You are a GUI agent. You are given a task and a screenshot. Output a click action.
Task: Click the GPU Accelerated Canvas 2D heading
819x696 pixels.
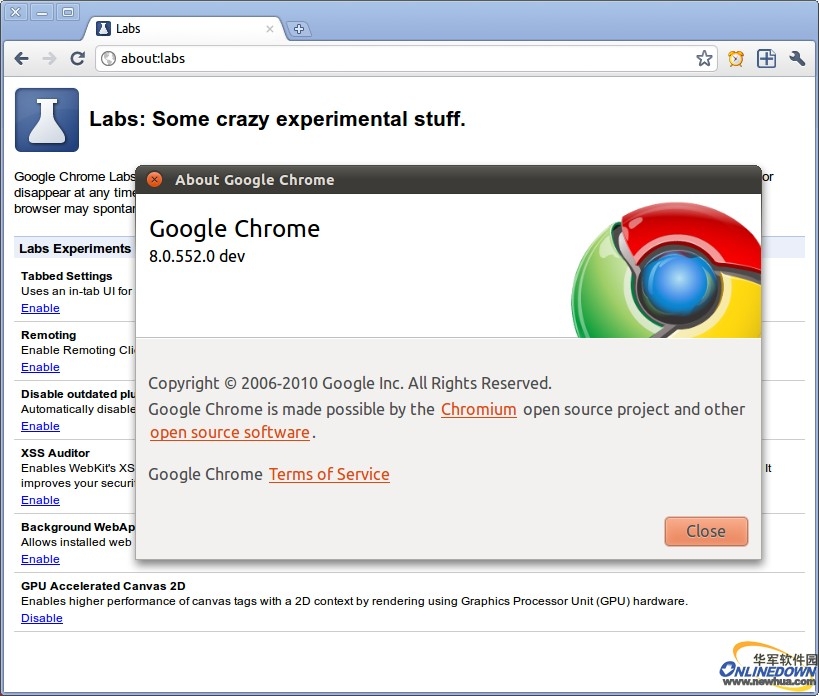click(103, 586)
